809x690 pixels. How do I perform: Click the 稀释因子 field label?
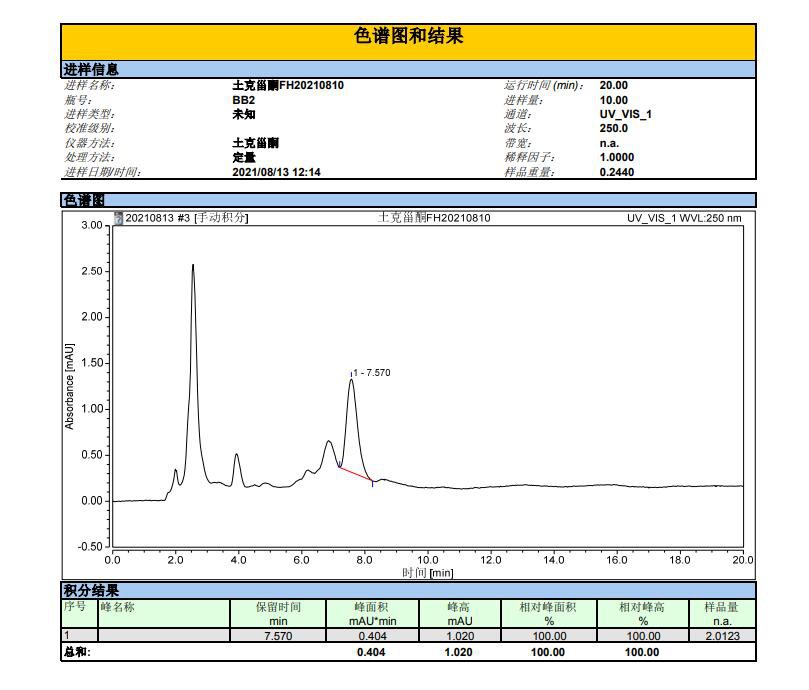tap(529, 157)
